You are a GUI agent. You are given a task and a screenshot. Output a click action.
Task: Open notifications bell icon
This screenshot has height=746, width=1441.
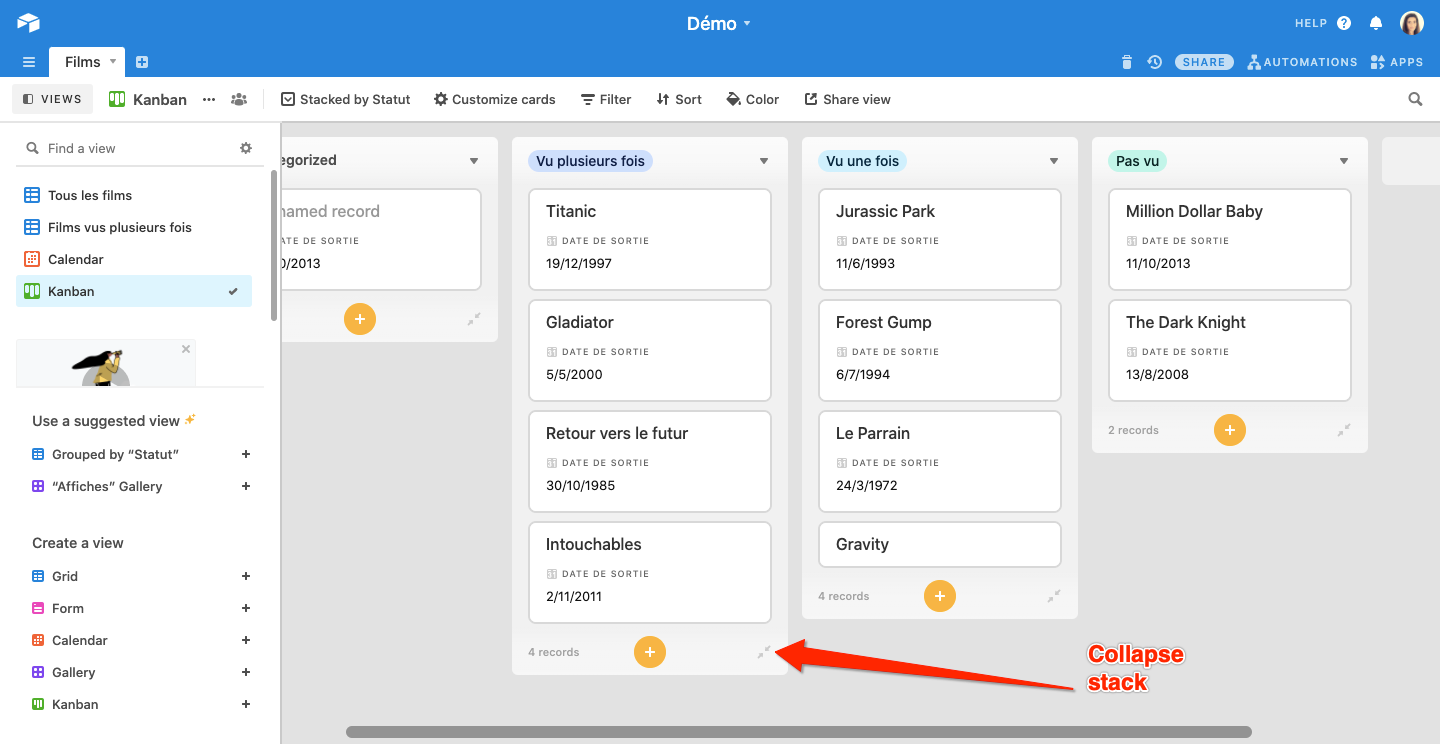[1376, 23]
